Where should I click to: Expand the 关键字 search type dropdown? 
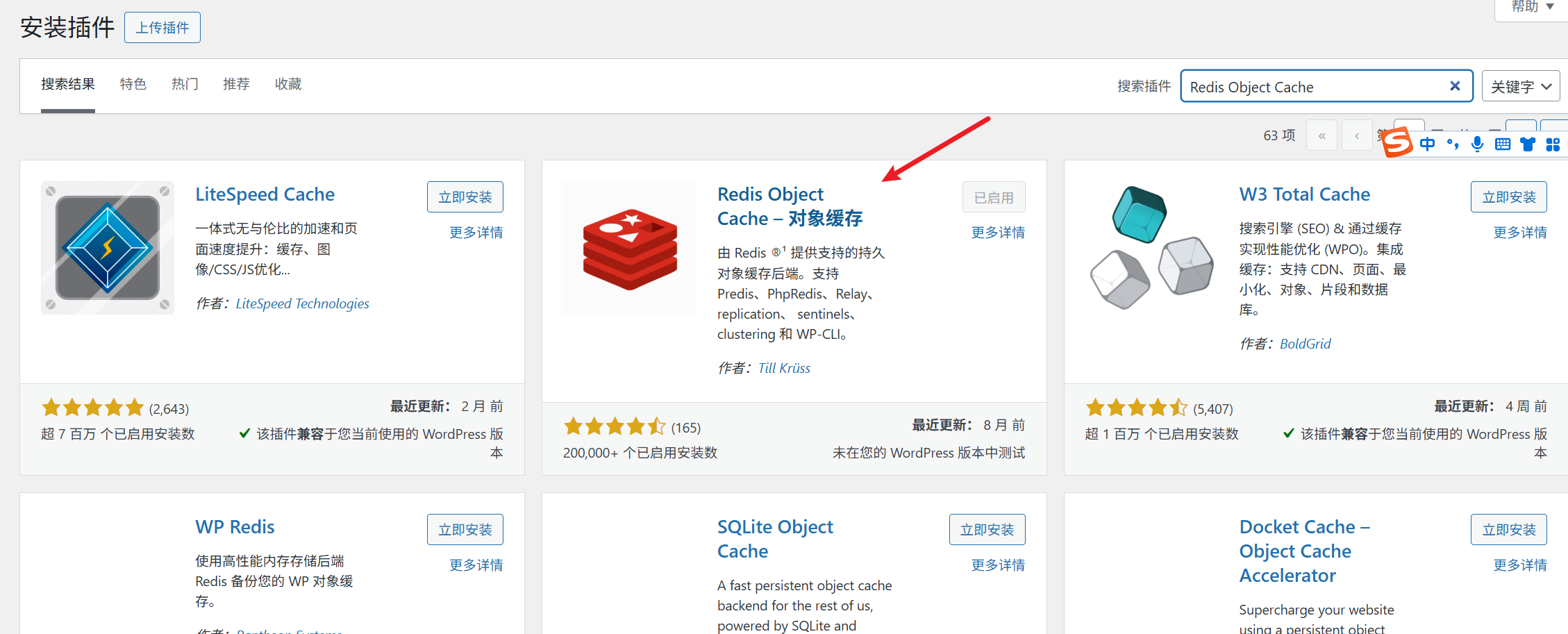[1520, 86]
